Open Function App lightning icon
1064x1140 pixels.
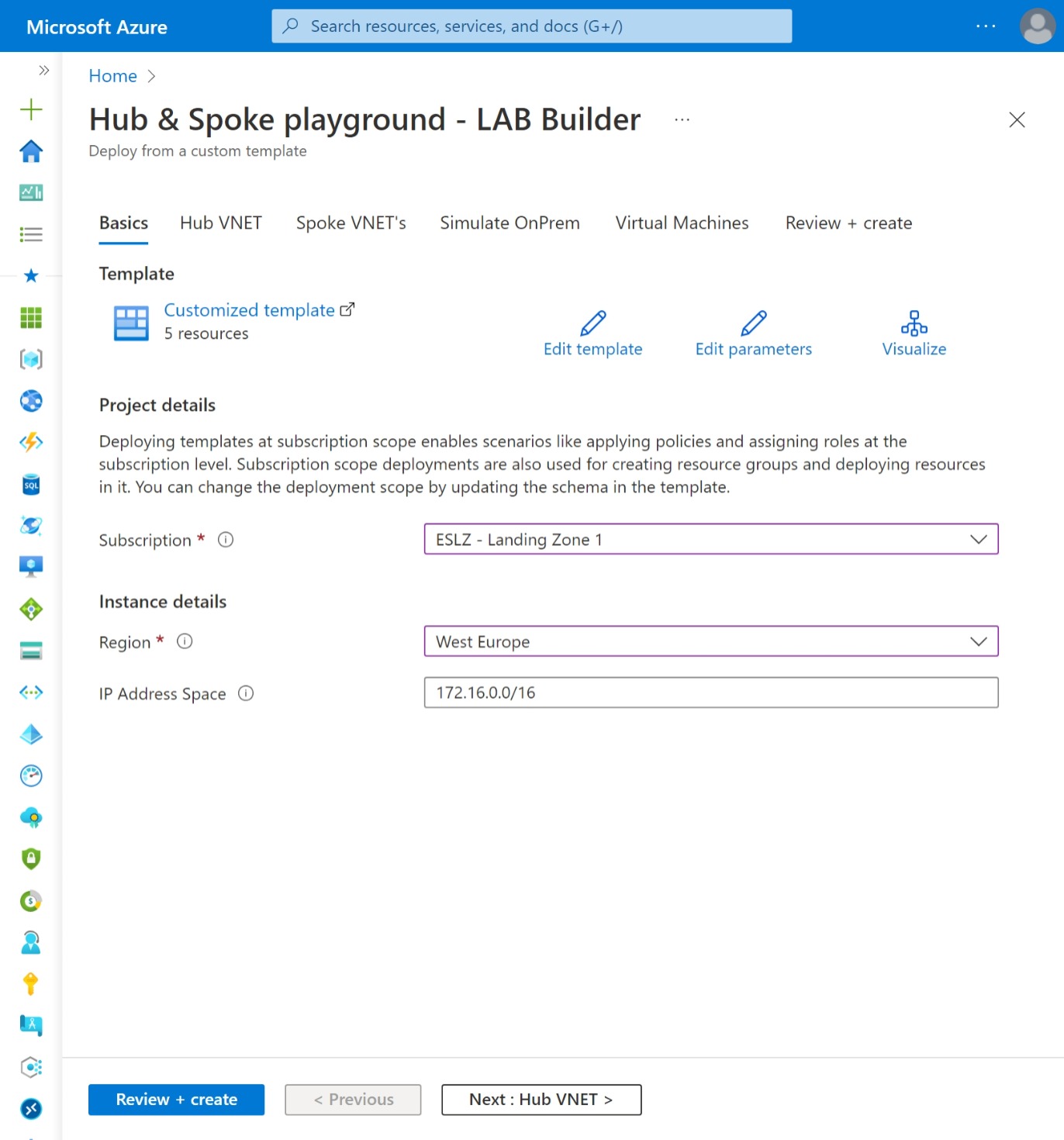[x=31, y=442]
